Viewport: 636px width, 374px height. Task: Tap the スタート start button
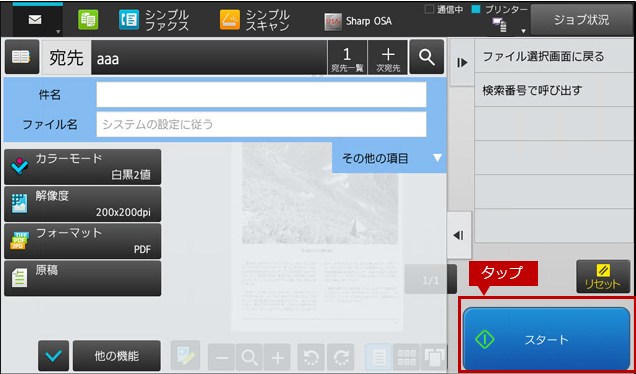(x=546, y=339)
